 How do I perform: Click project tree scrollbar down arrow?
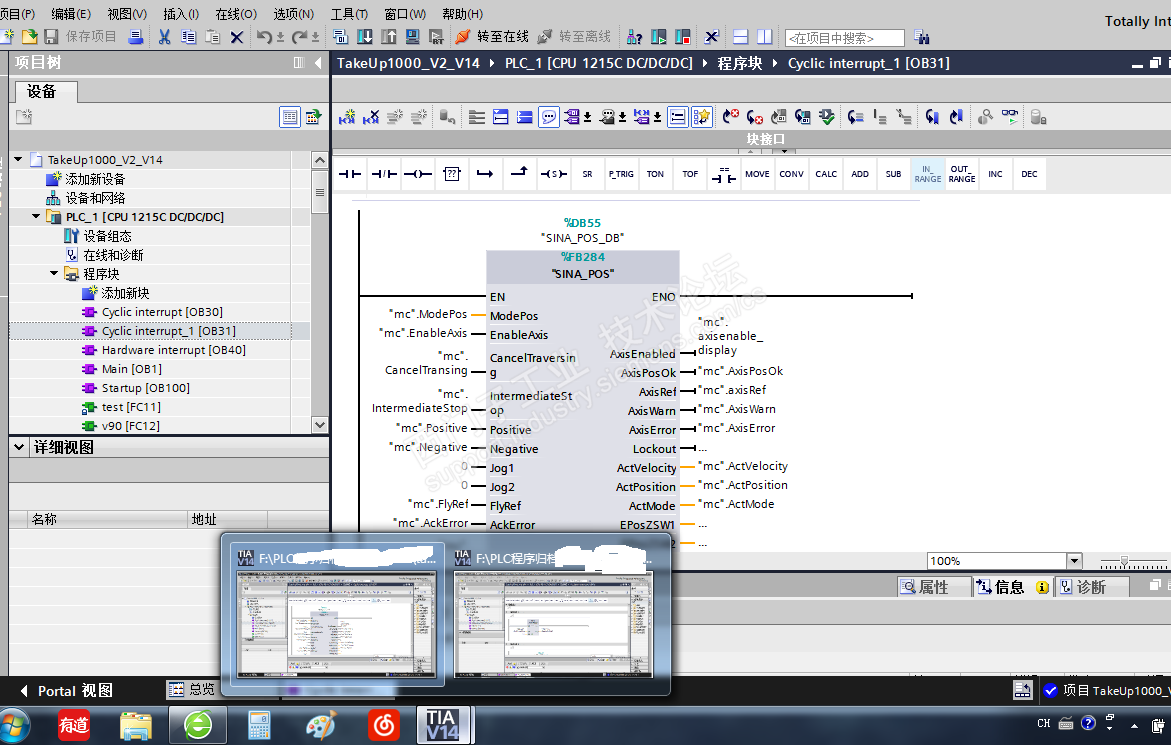pos(320,425)
